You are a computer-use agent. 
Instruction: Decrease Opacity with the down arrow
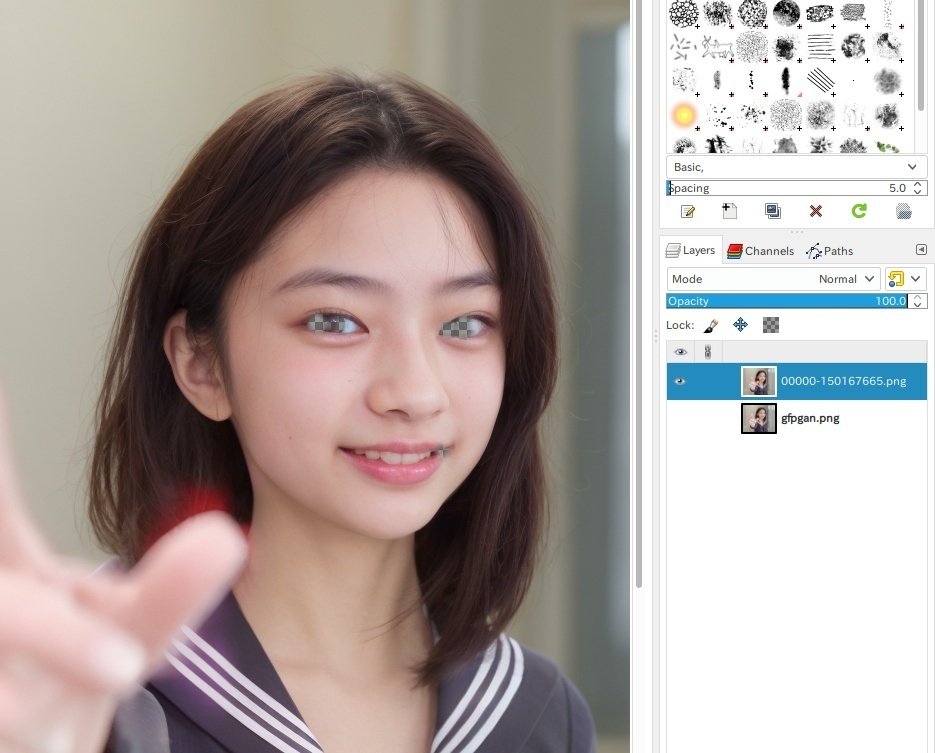click(x=918, y=305)
